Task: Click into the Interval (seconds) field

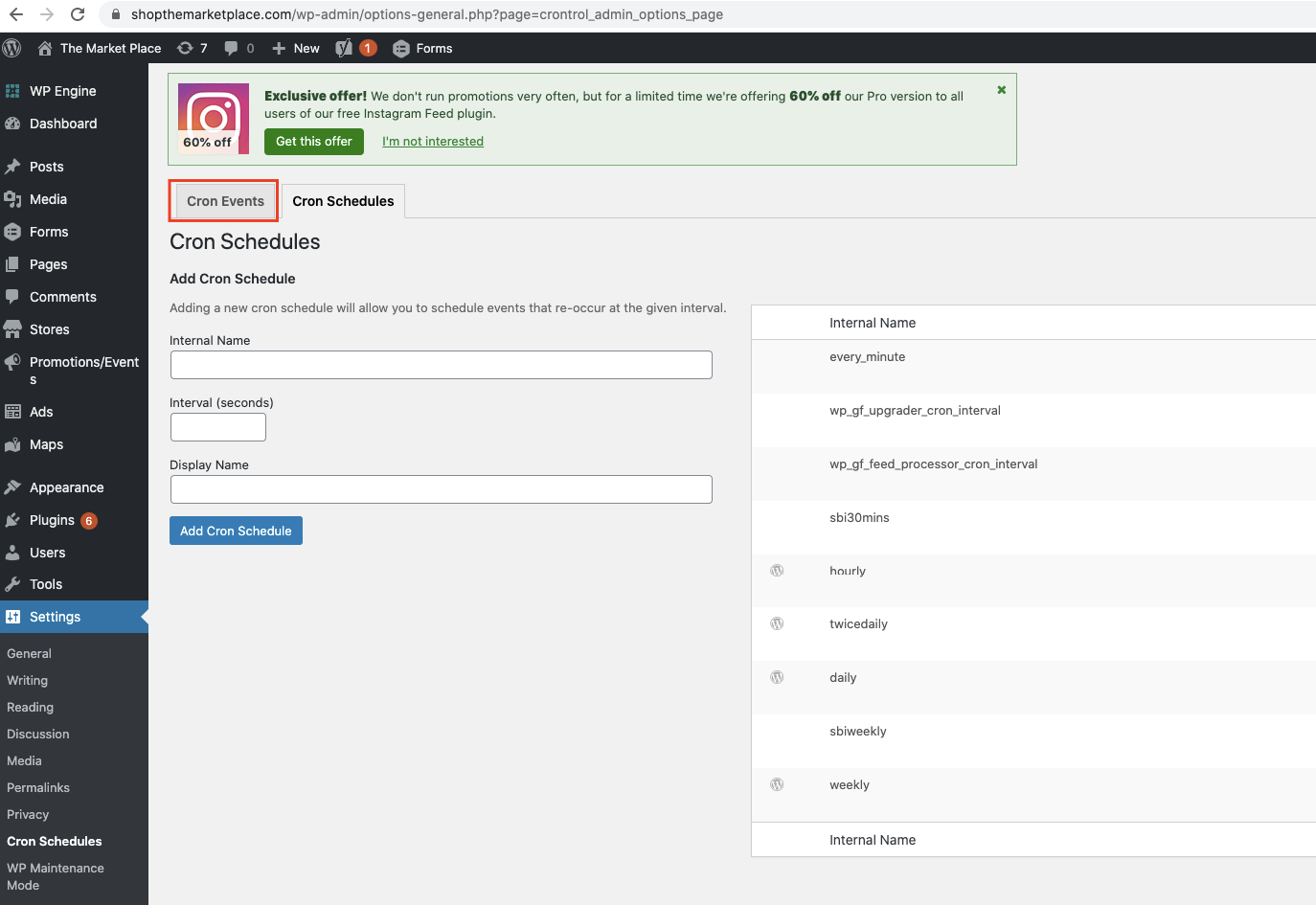Action: [217, 427]
